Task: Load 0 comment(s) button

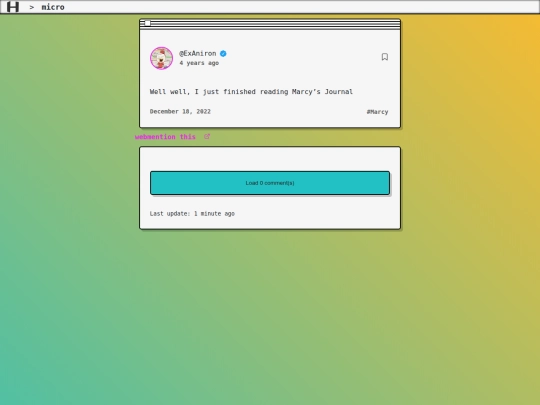Action: pyautogui.click(x=270, y=183)
